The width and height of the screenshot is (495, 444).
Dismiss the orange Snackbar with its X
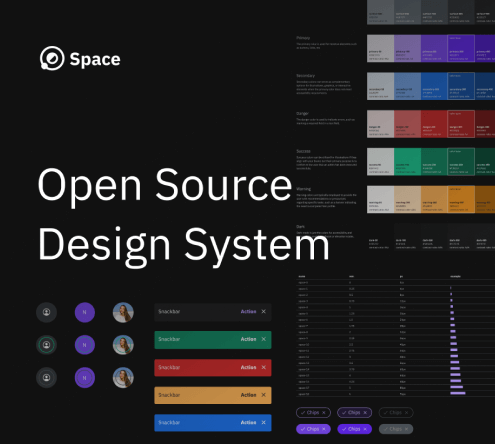pos(264,395)
